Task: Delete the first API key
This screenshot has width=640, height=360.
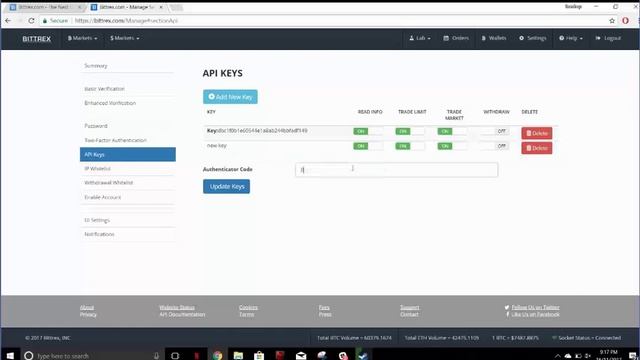Action: [537, 133]
